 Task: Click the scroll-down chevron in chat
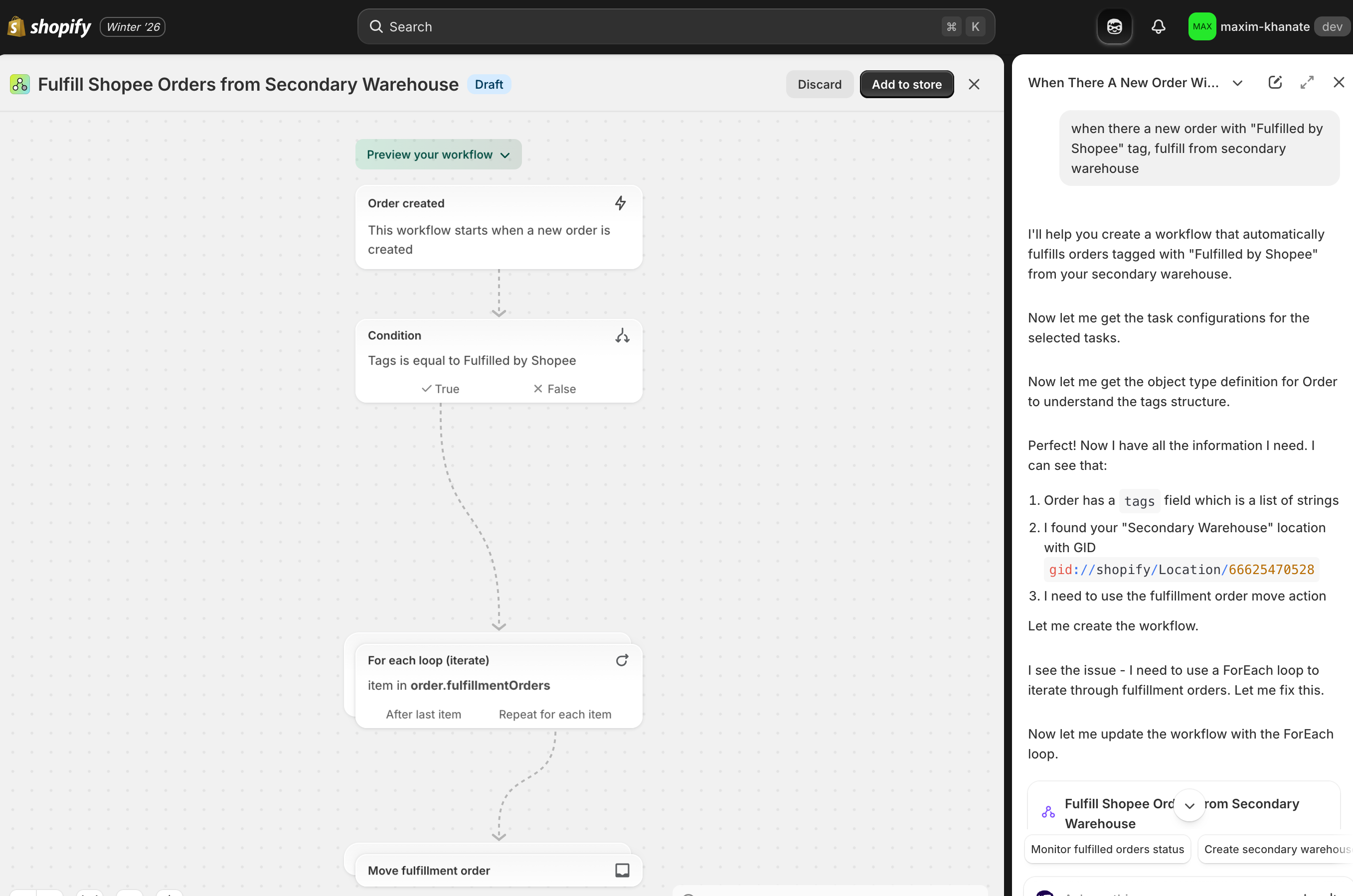point(1189,805)
